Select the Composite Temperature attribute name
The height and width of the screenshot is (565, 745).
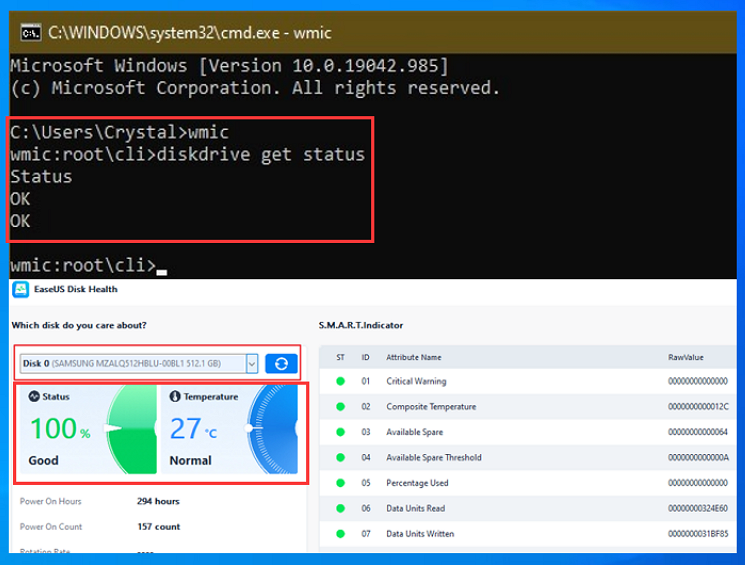point(431,407)
